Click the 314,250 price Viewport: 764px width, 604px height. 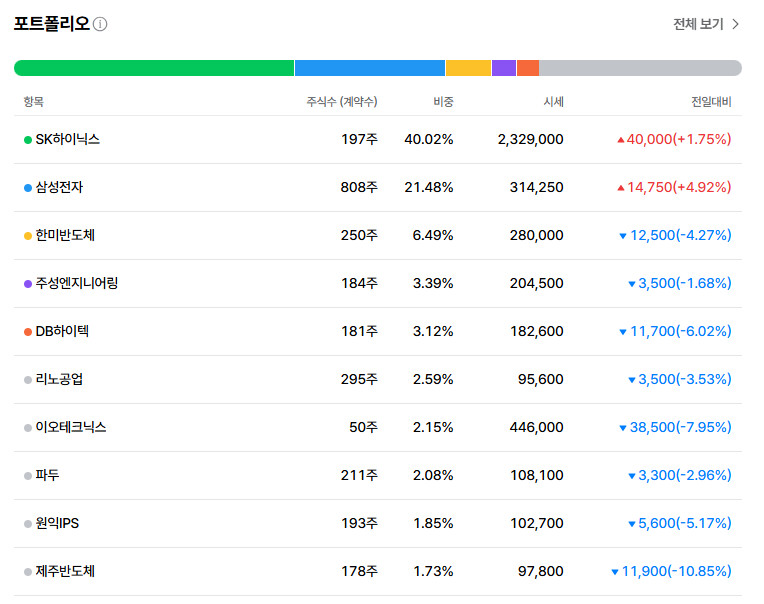tap(536, 187)
